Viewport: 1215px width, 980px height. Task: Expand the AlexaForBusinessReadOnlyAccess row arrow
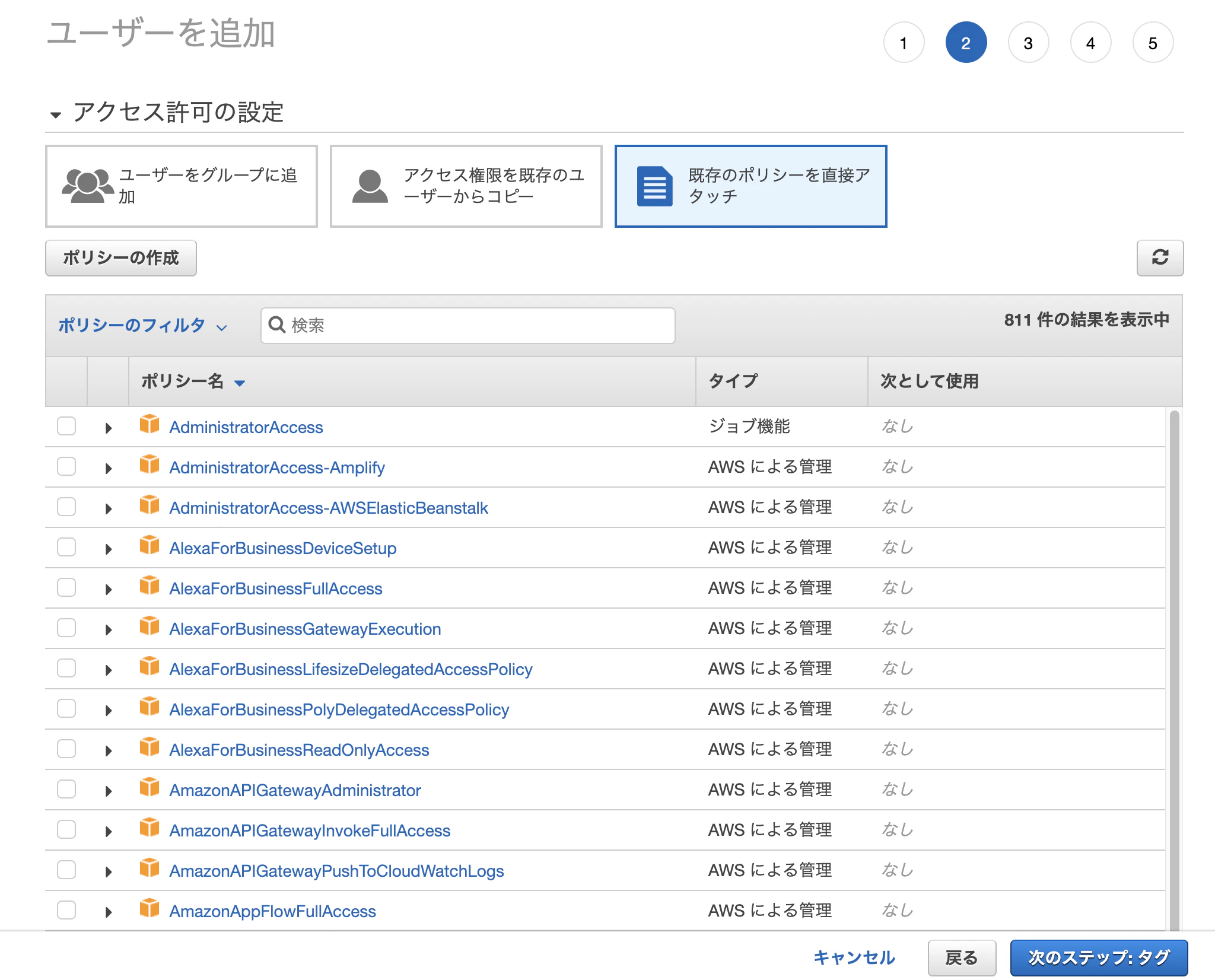click(109, 751)
